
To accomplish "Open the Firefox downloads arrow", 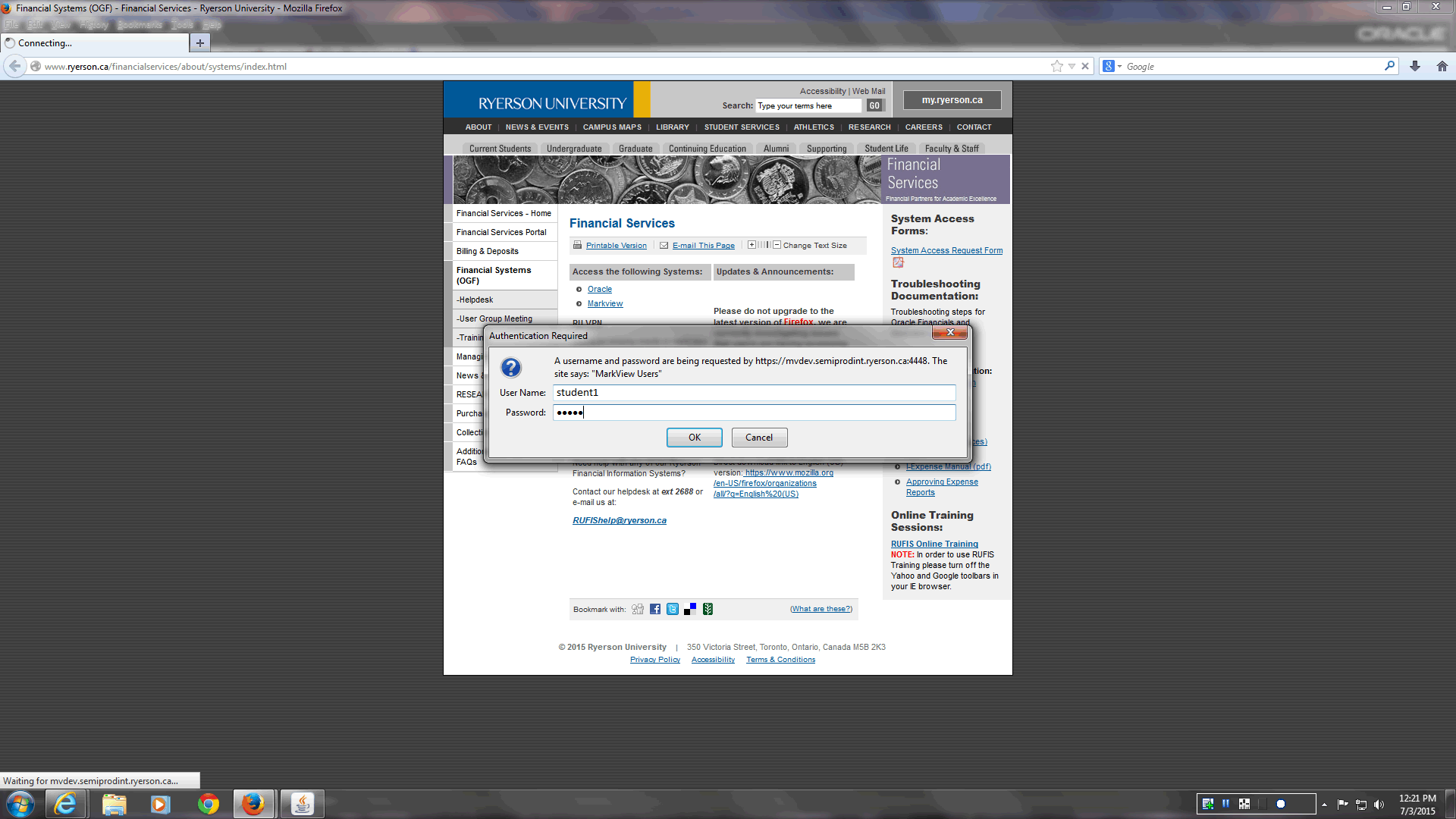I will pos(1415,66).
